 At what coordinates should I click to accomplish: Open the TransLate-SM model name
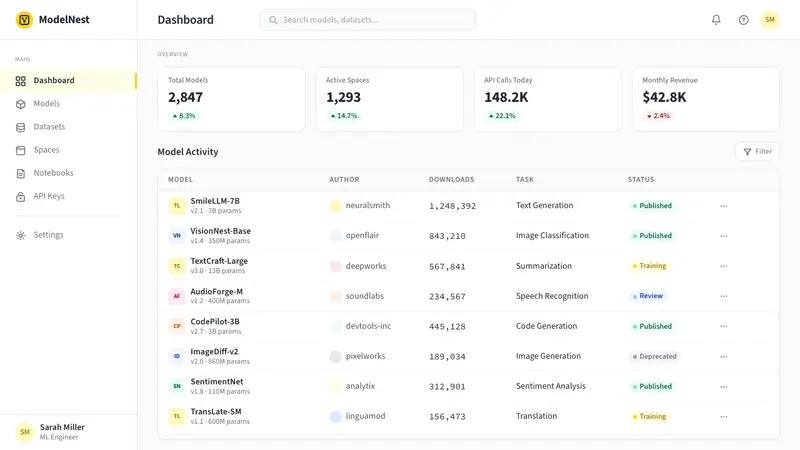216,412
